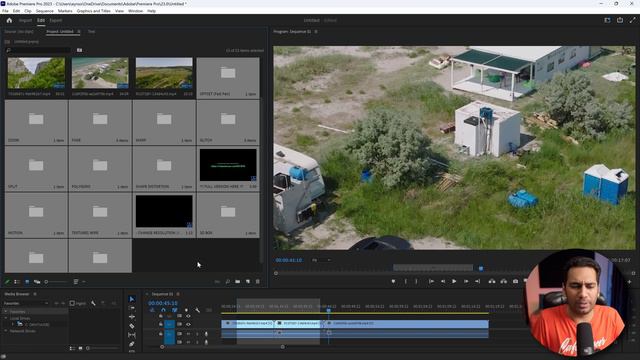This screenshot has width=640, height=360.
Task: Click the Find magnifier icon in Project panel
Action: (x=227, y=282)
